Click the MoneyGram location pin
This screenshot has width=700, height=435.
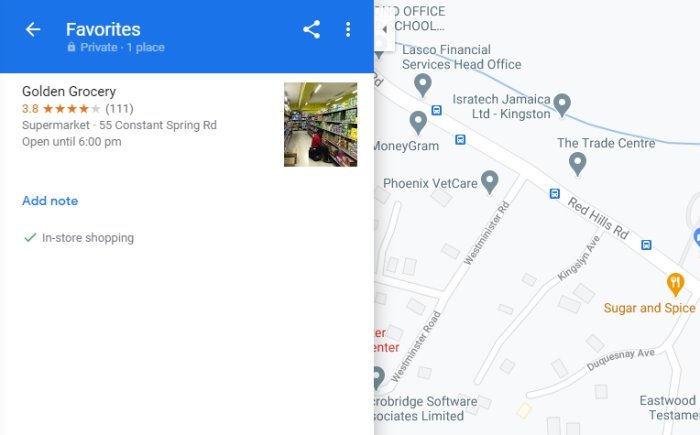click(x=418, y=122)
